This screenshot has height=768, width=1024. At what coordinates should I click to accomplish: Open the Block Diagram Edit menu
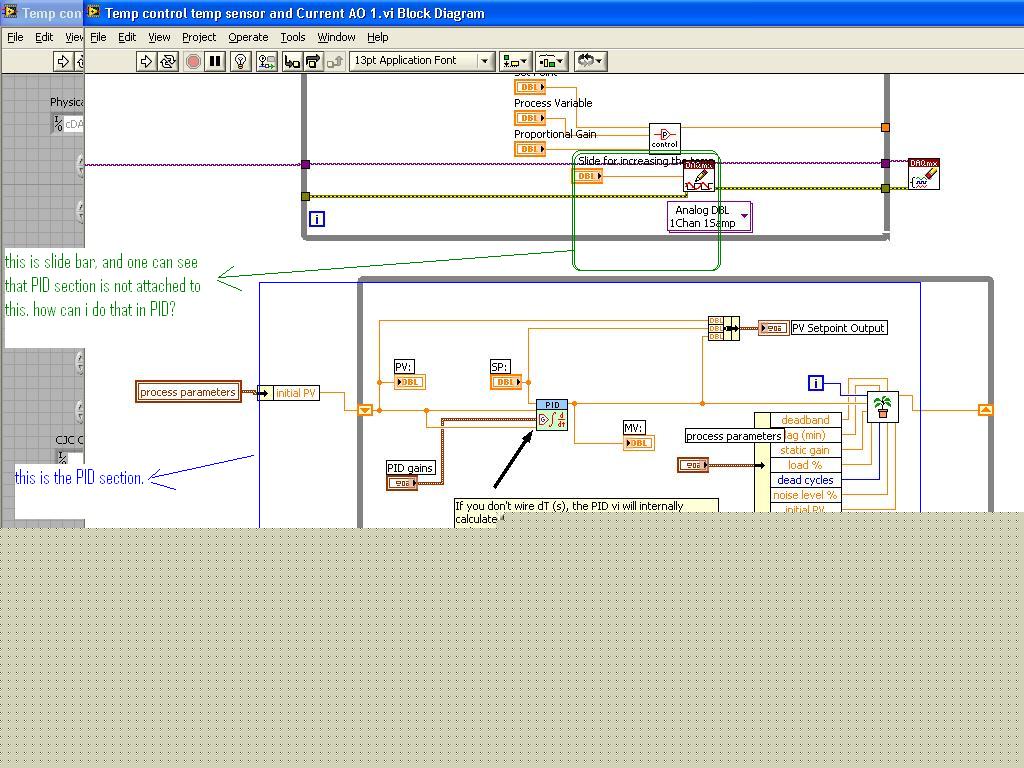click(x=127, y=37)
